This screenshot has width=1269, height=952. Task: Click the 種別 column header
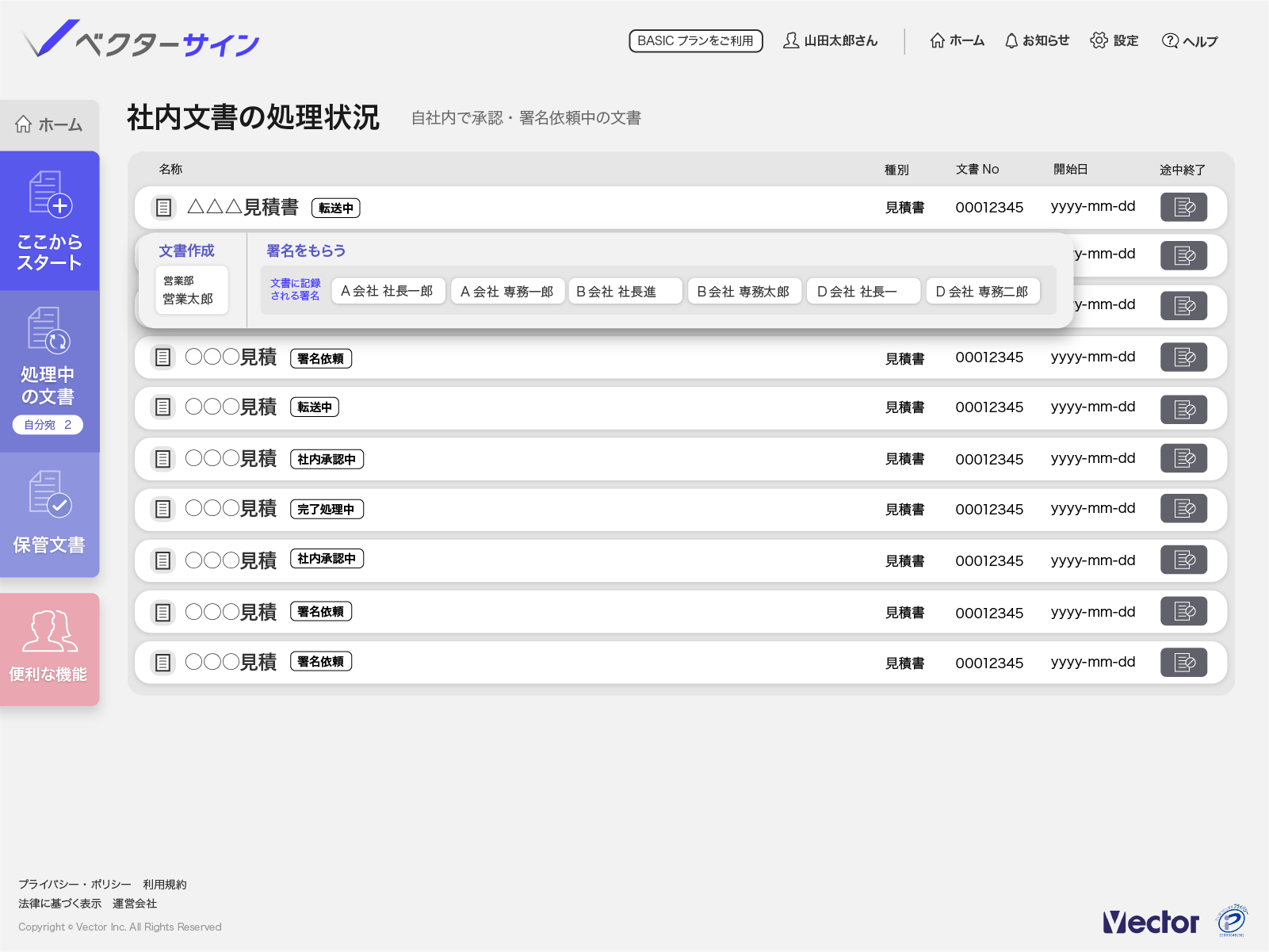pyautogui.click(x=896, y=170)
